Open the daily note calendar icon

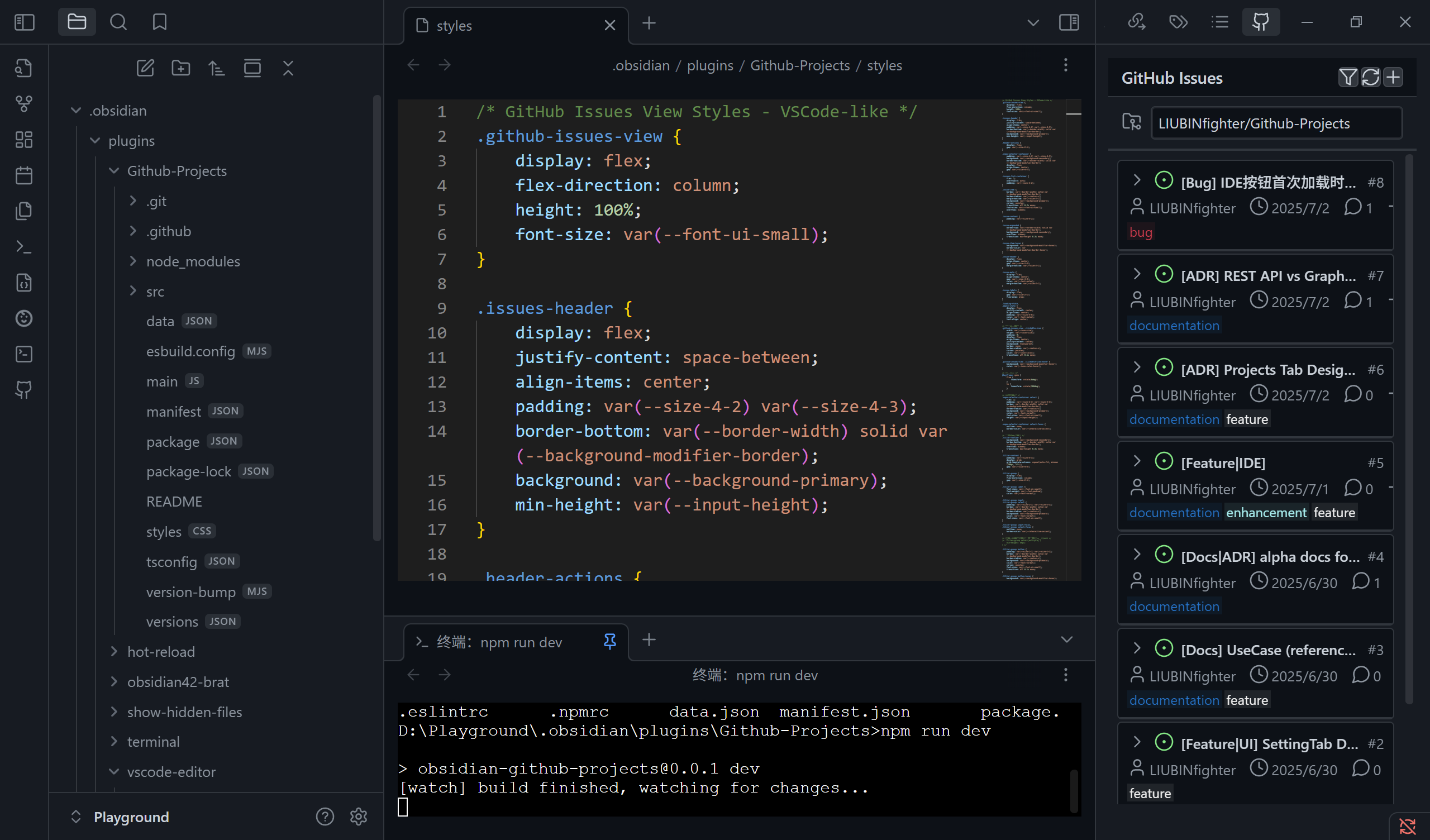click(24, 175)
